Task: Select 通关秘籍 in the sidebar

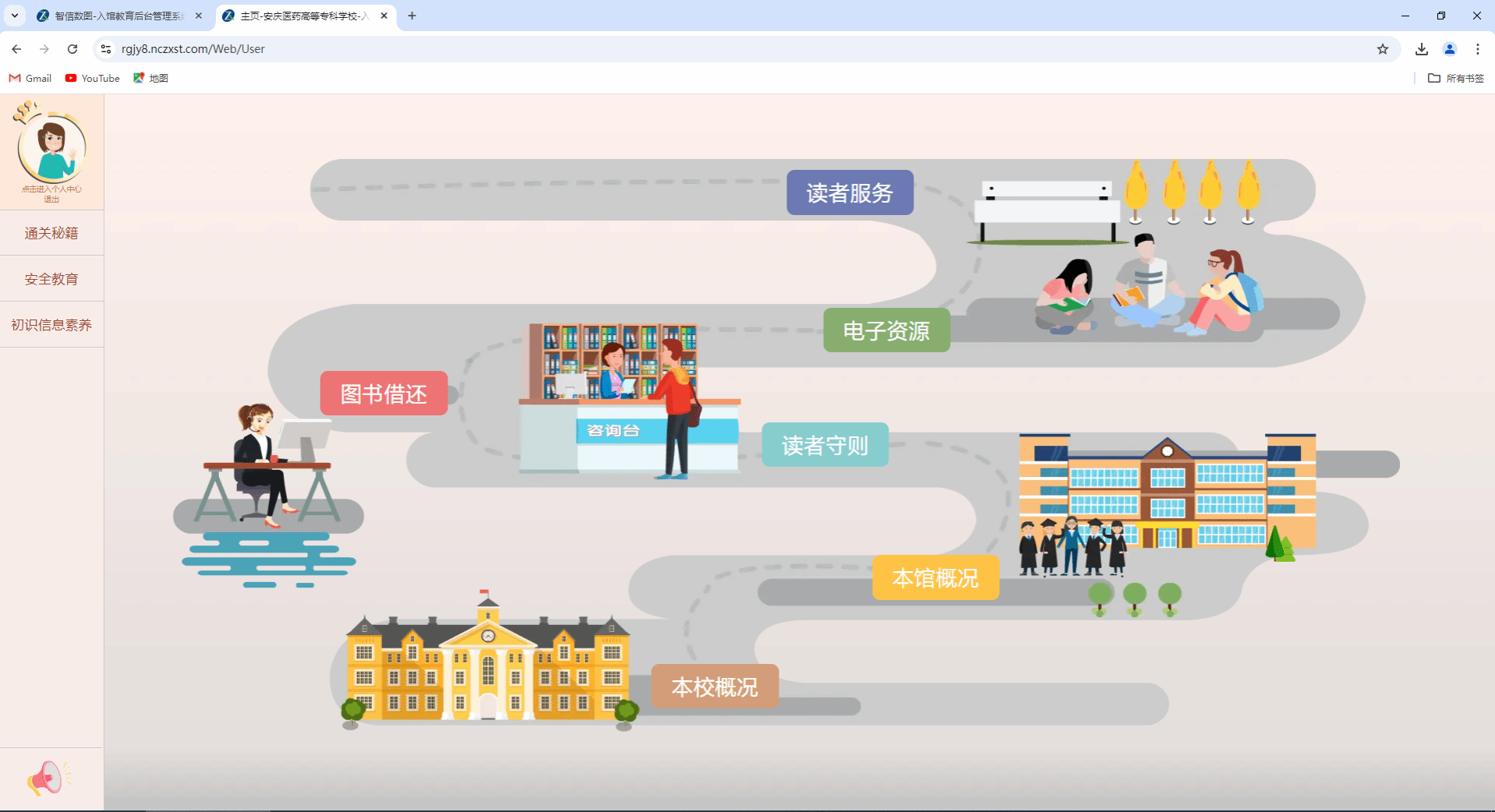Action: click(x=51, y=233)
